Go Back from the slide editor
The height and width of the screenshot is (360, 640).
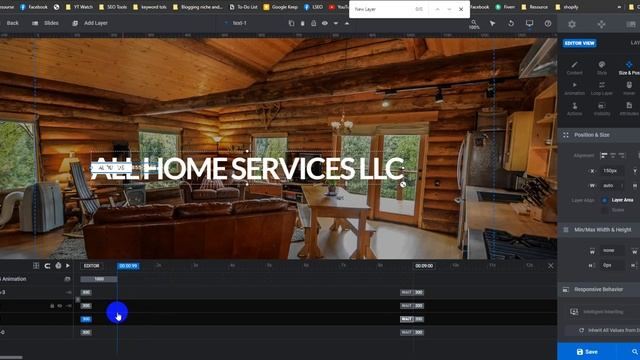point(12,23)
